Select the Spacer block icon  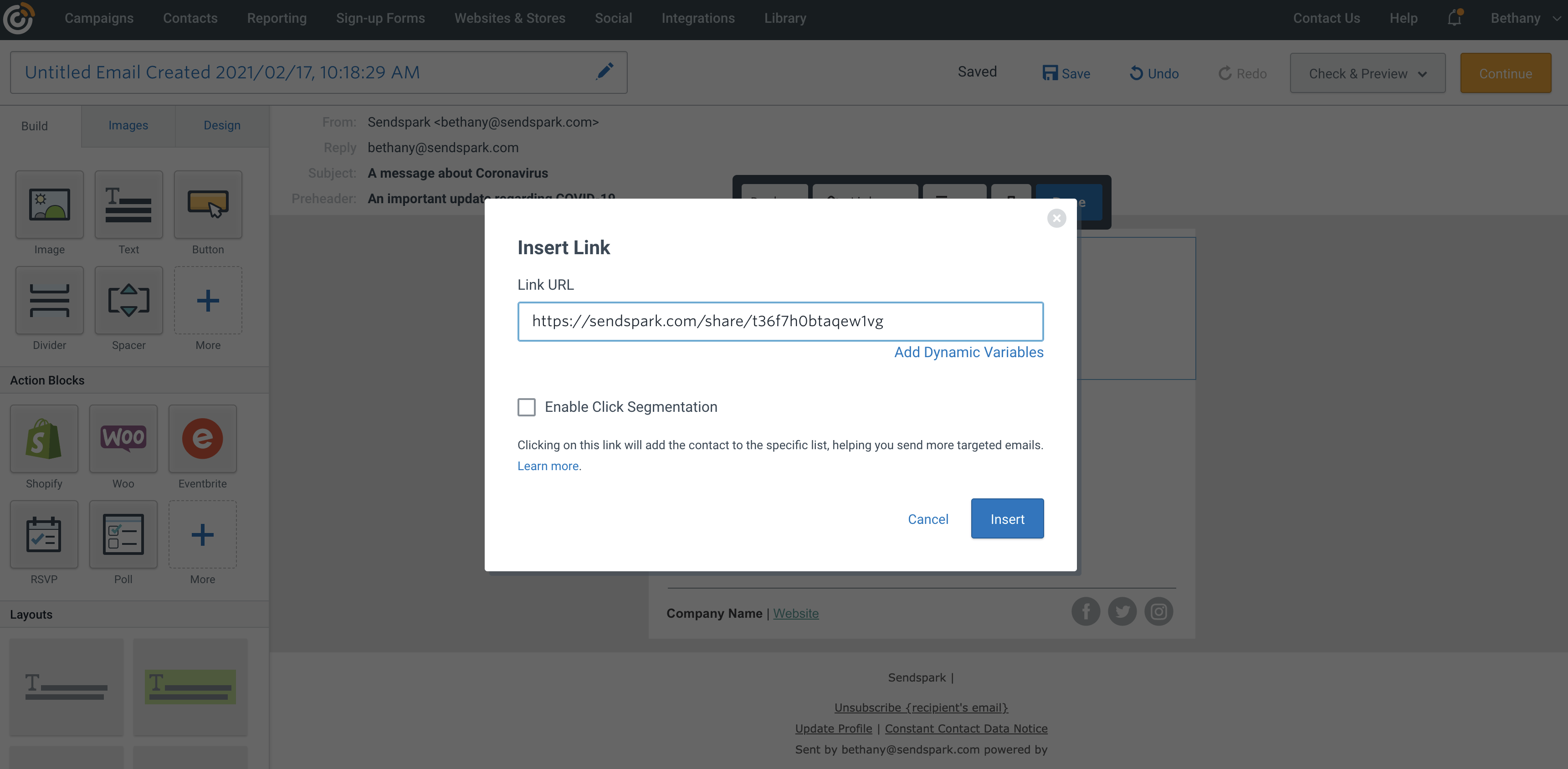pos(128,300)
